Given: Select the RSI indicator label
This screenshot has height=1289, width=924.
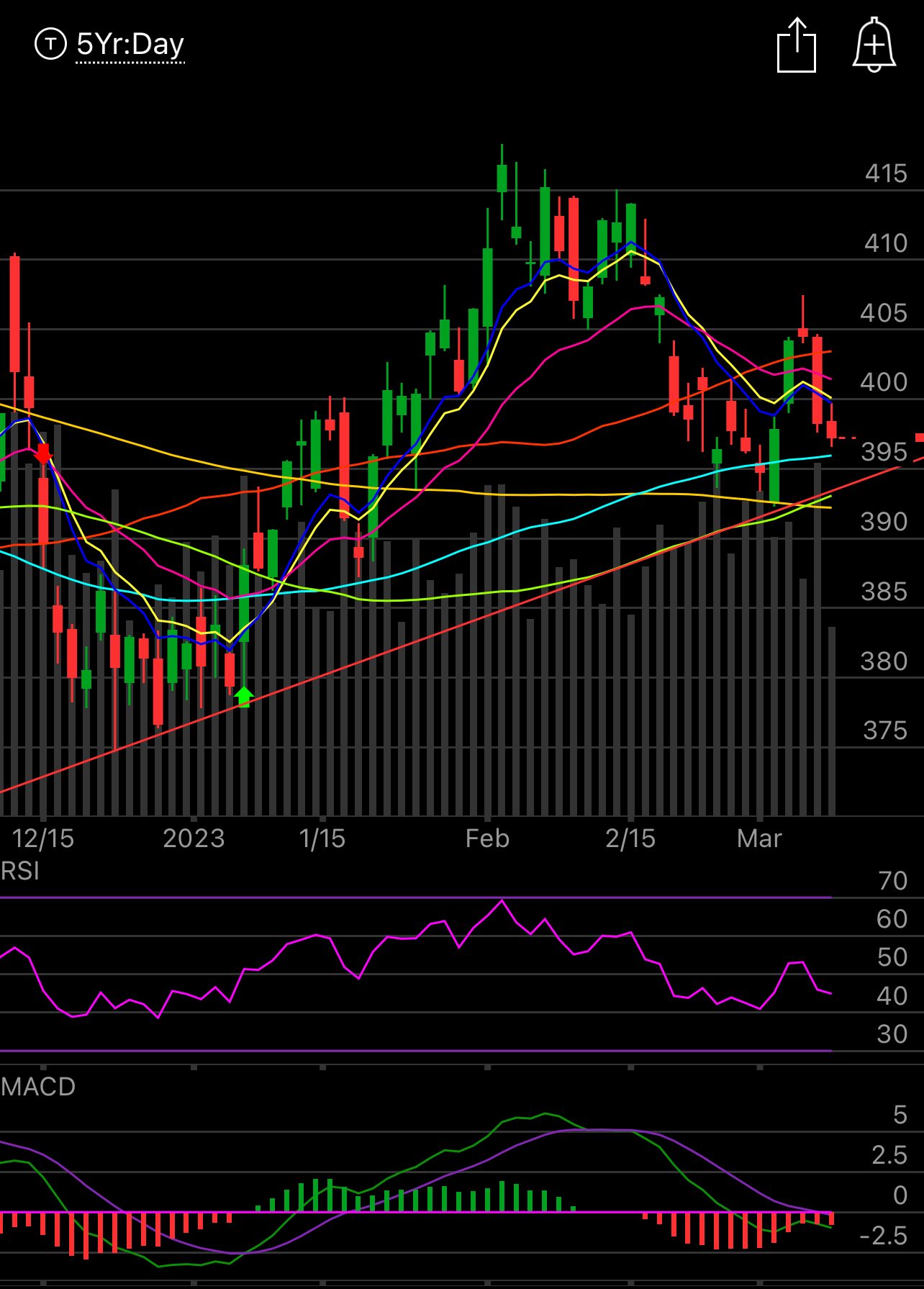Looking at the screenshot, I should coord(20,872).
